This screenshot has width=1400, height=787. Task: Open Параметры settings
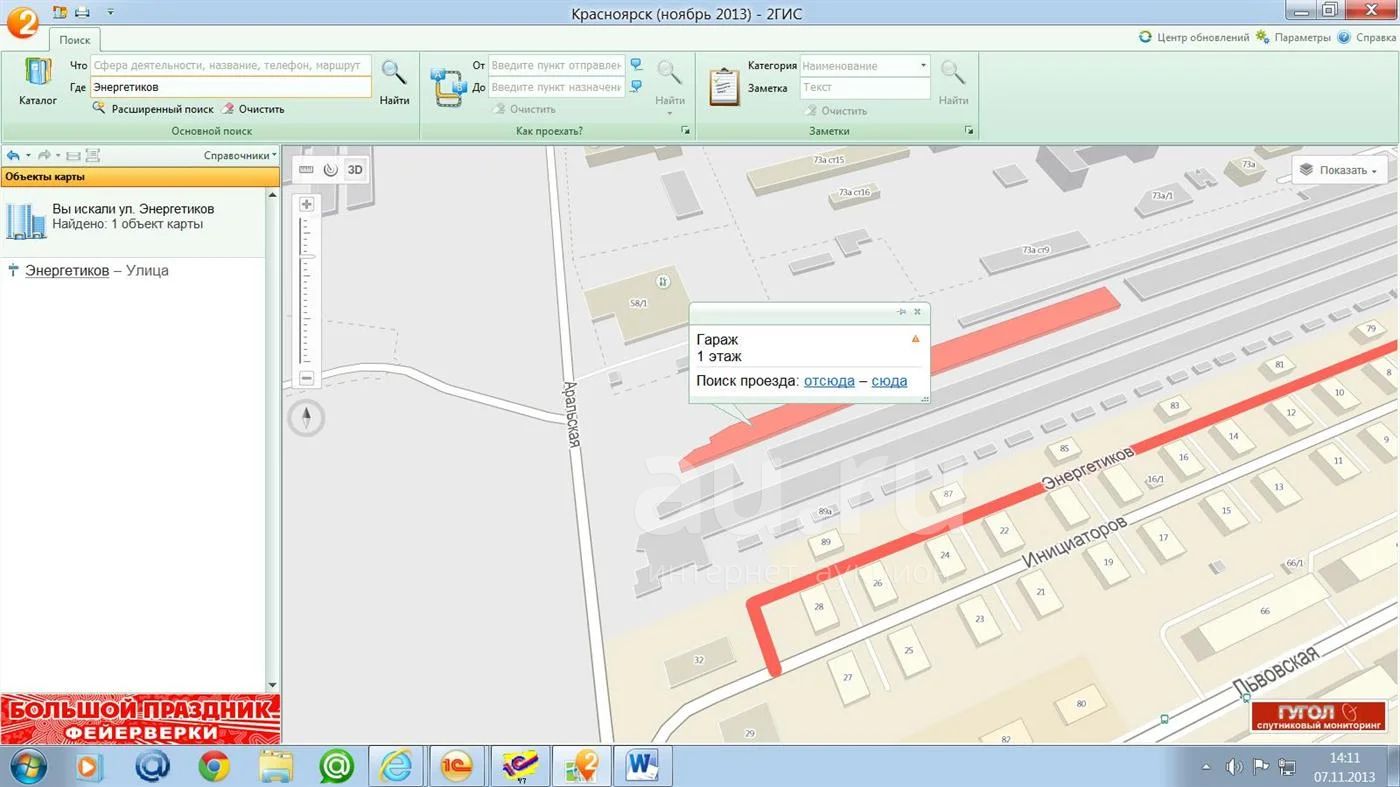click(1293, 37)
